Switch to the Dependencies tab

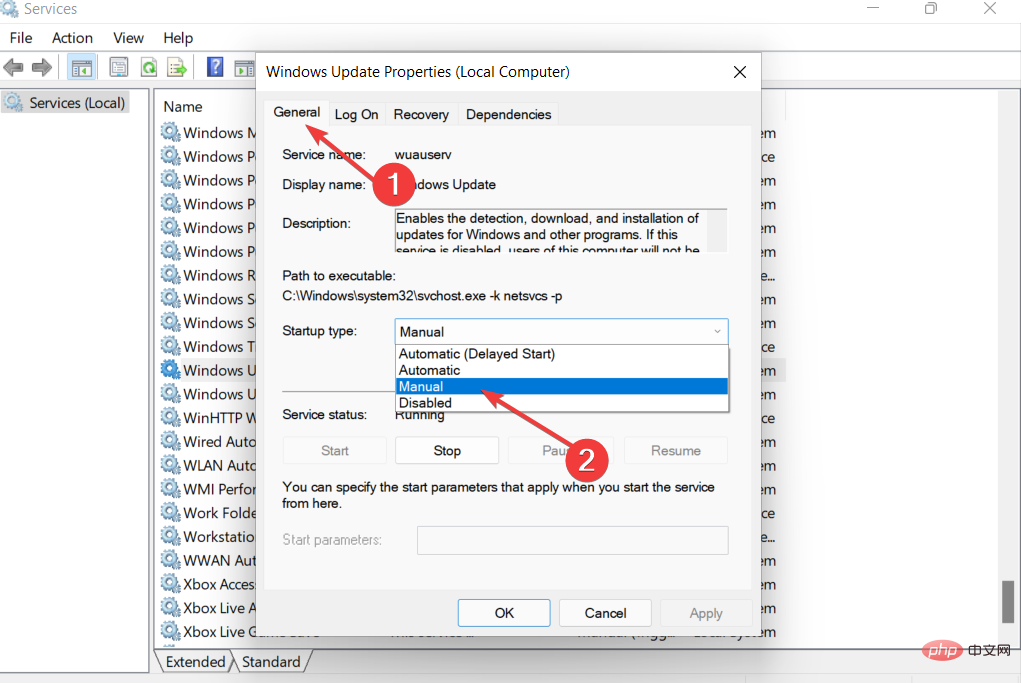[x=509, y=115]
